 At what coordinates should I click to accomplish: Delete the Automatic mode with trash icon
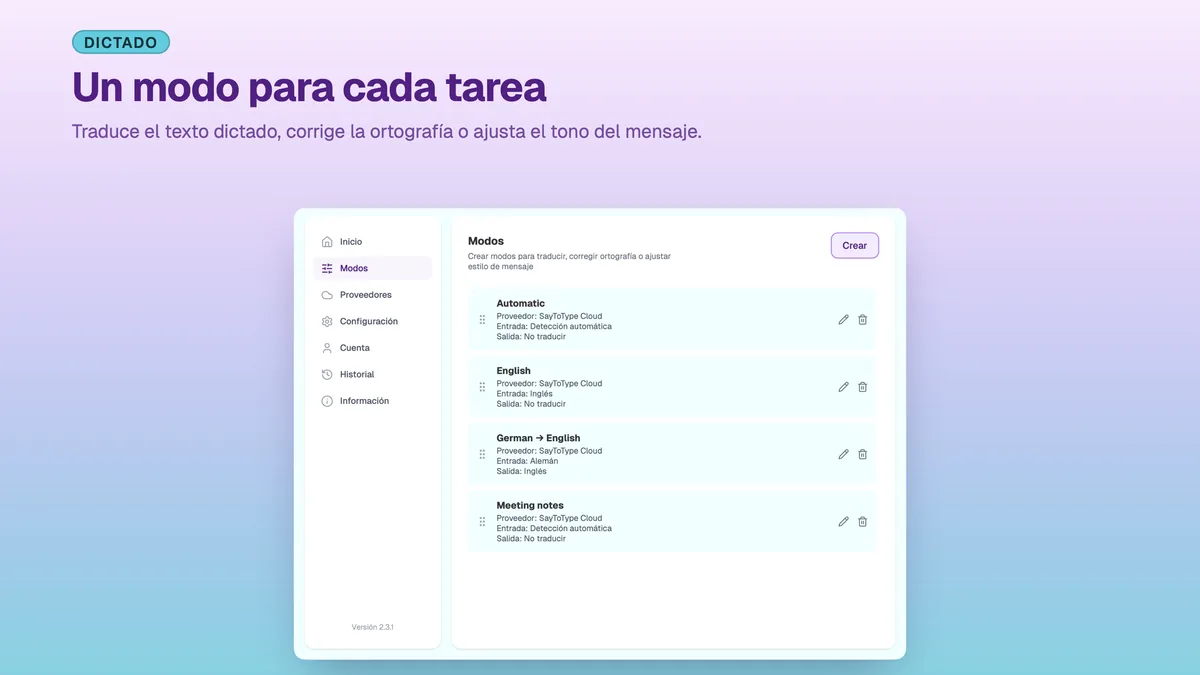[862, 320]
